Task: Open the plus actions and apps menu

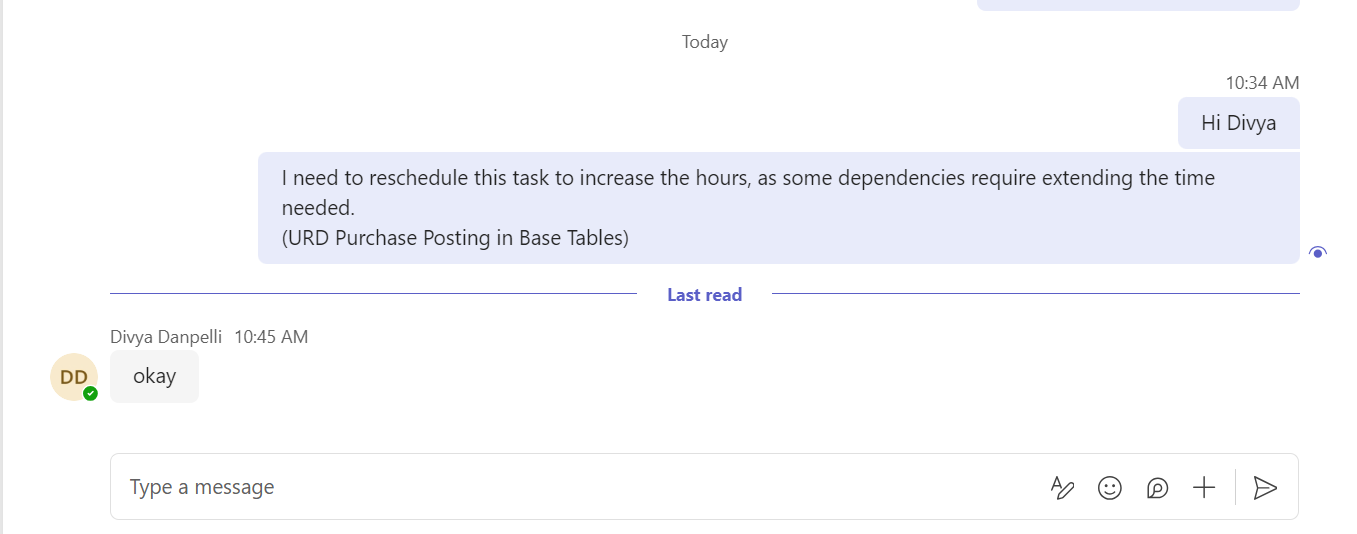Action: (1204, 487)
